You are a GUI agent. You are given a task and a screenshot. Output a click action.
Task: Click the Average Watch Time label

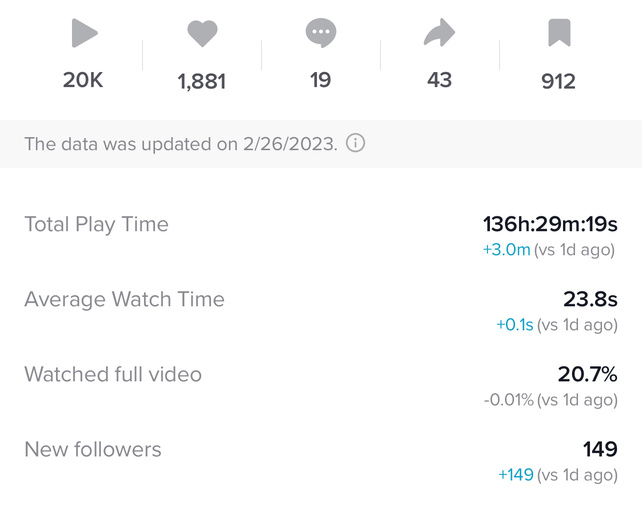(x=124, y=299)
